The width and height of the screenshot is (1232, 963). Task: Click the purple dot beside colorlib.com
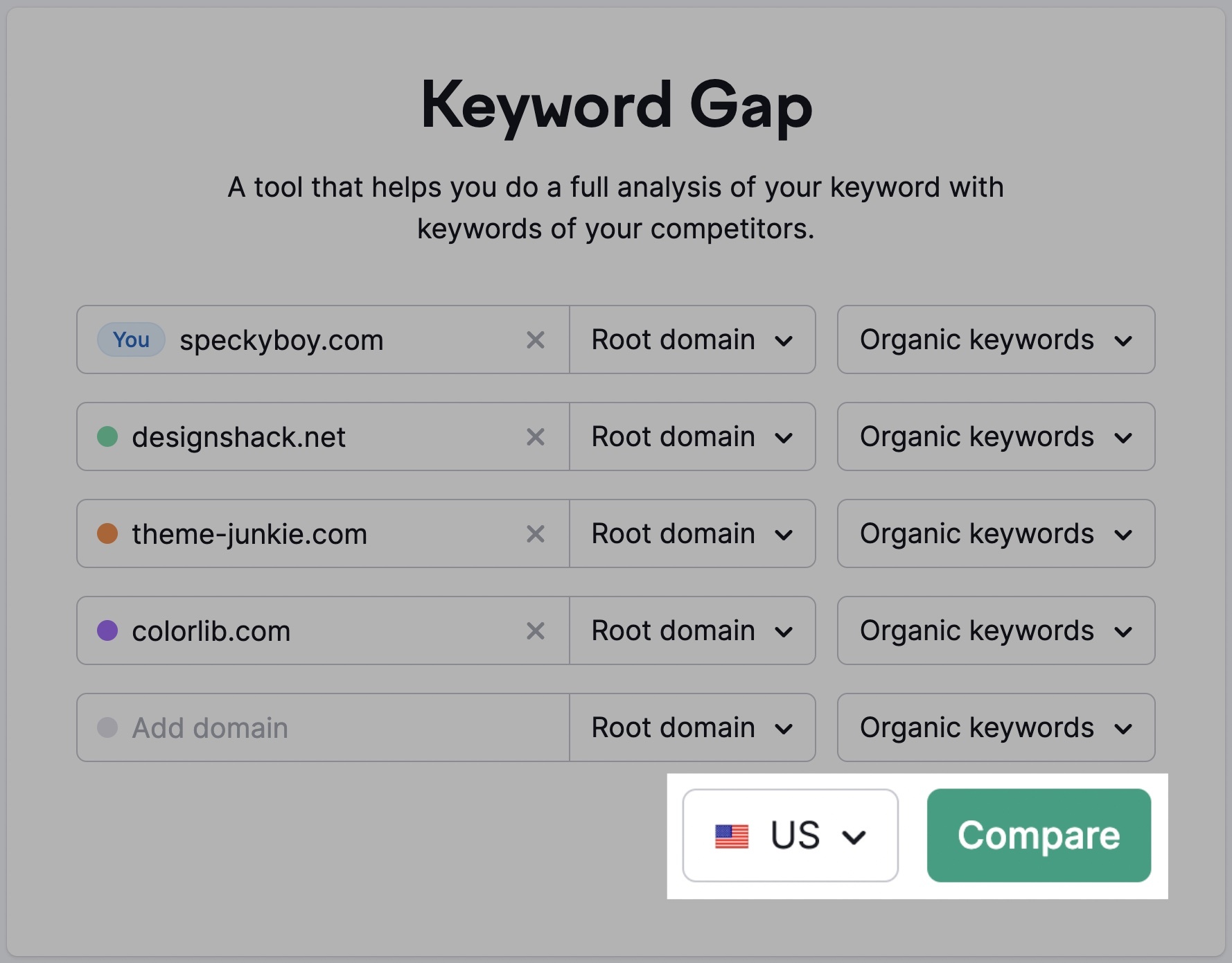(108, 631)
